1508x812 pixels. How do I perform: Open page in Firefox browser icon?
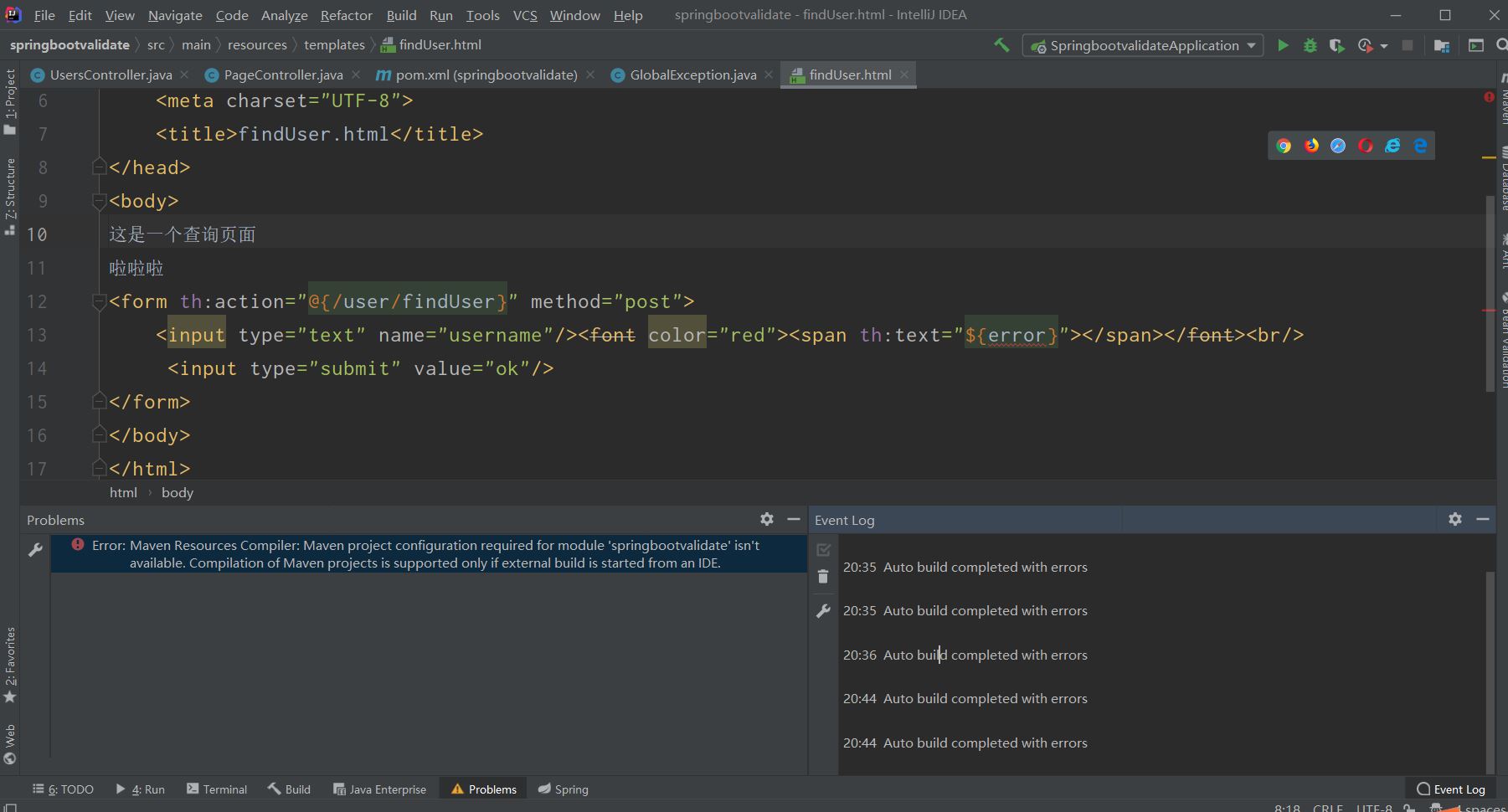1311,146
